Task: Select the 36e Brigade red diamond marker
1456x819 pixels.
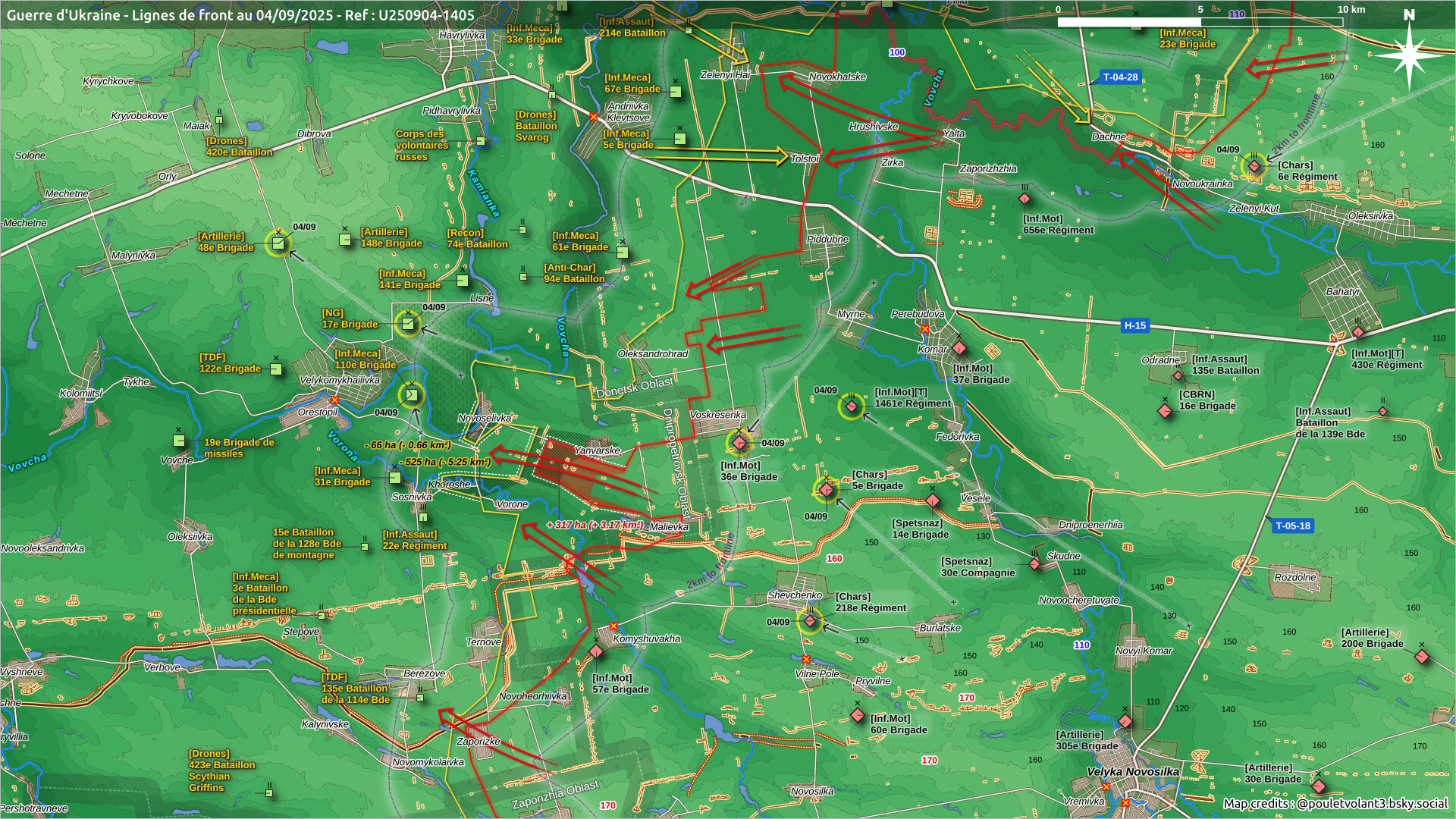Action: click(739, 443)
